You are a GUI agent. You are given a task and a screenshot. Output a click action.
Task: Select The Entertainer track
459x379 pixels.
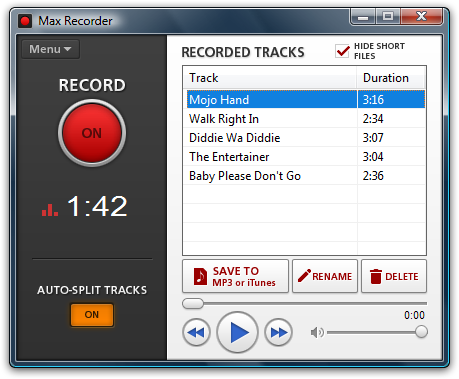[x=272, y=157]
